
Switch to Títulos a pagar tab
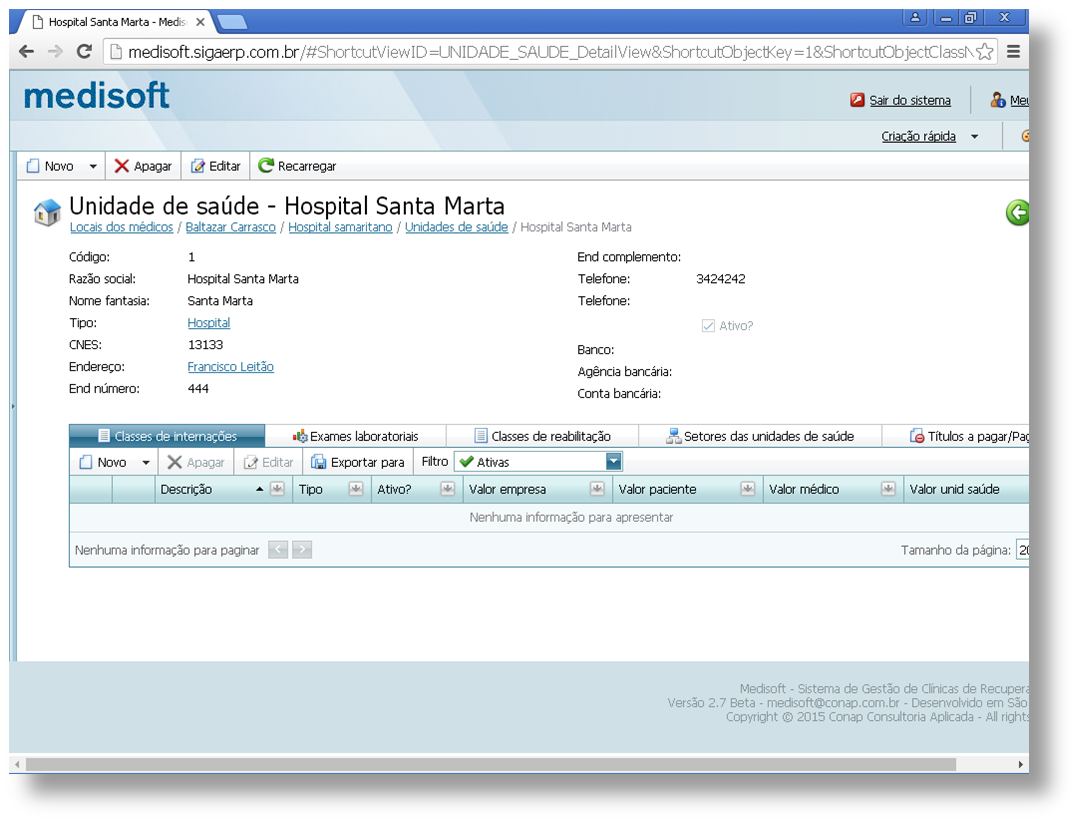coord(956,436)
